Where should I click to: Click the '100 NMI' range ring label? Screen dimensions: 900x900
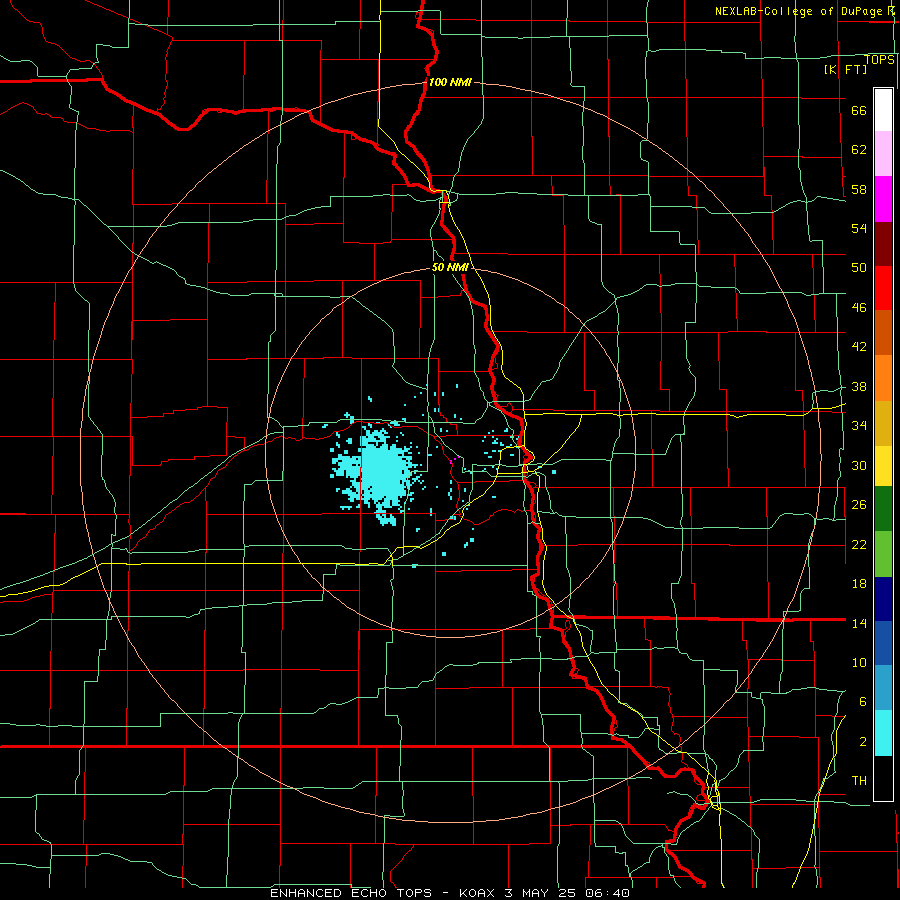pyautogui.click(x=450, y=82)
